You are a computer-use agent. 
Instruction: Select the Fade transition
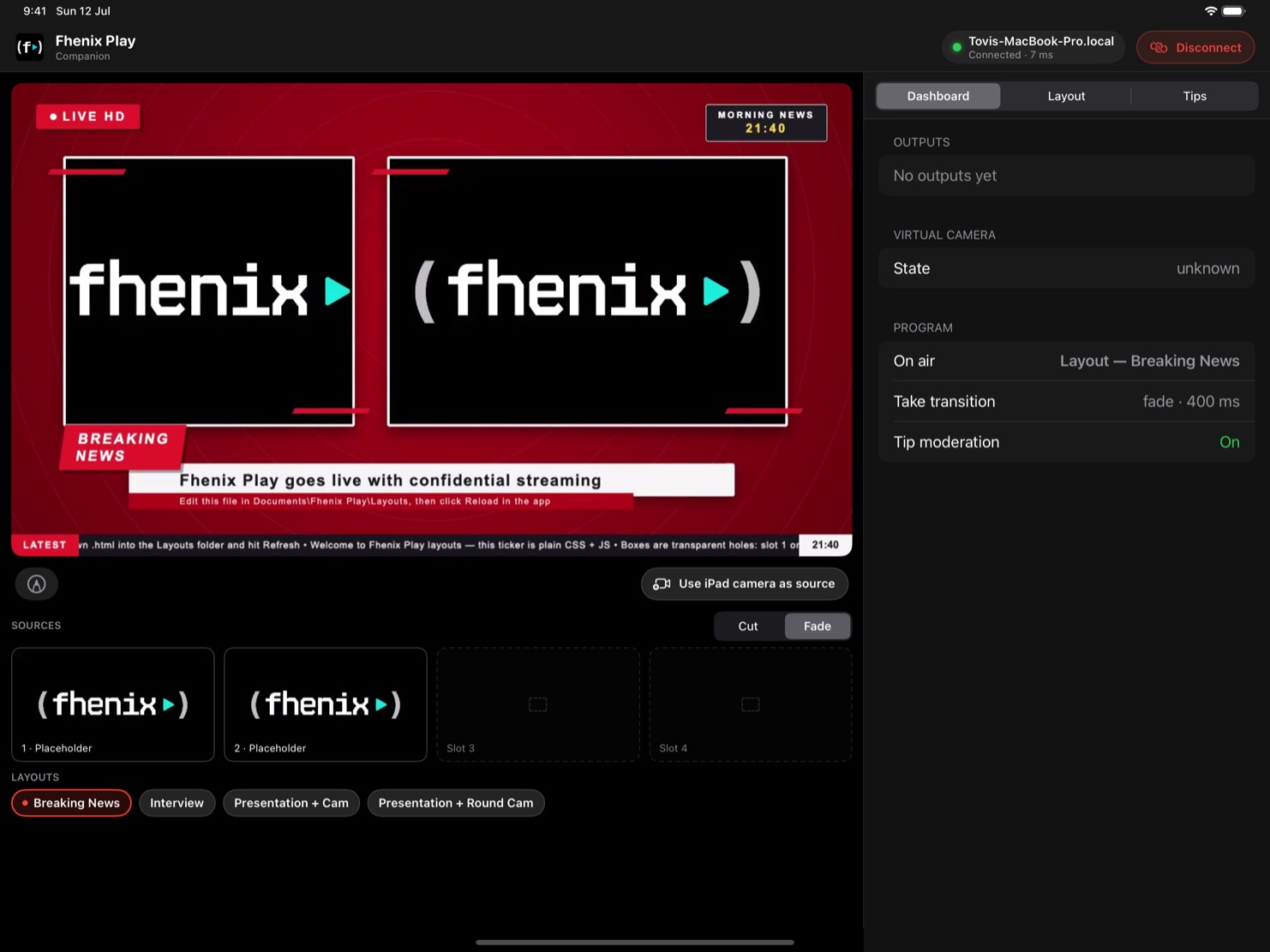pos(818,626)
